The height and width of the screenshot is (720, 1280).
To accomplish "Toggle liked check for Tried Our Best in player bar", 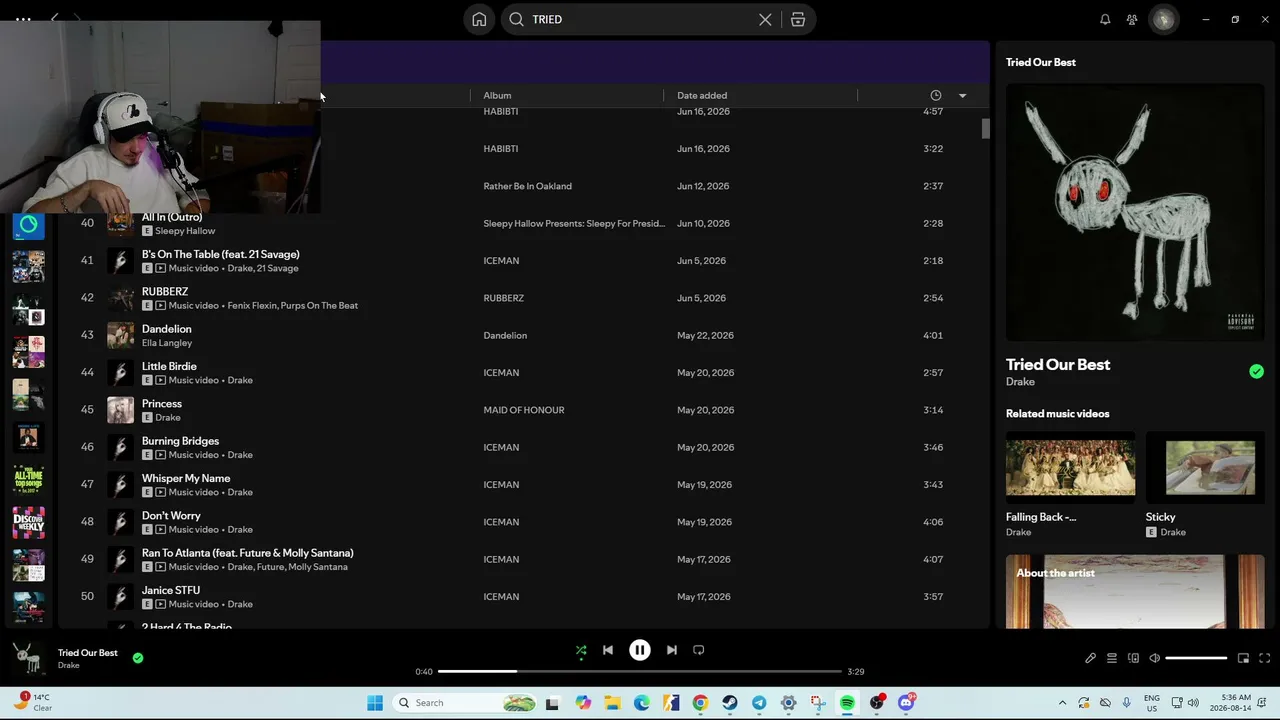I will point(138,658).
